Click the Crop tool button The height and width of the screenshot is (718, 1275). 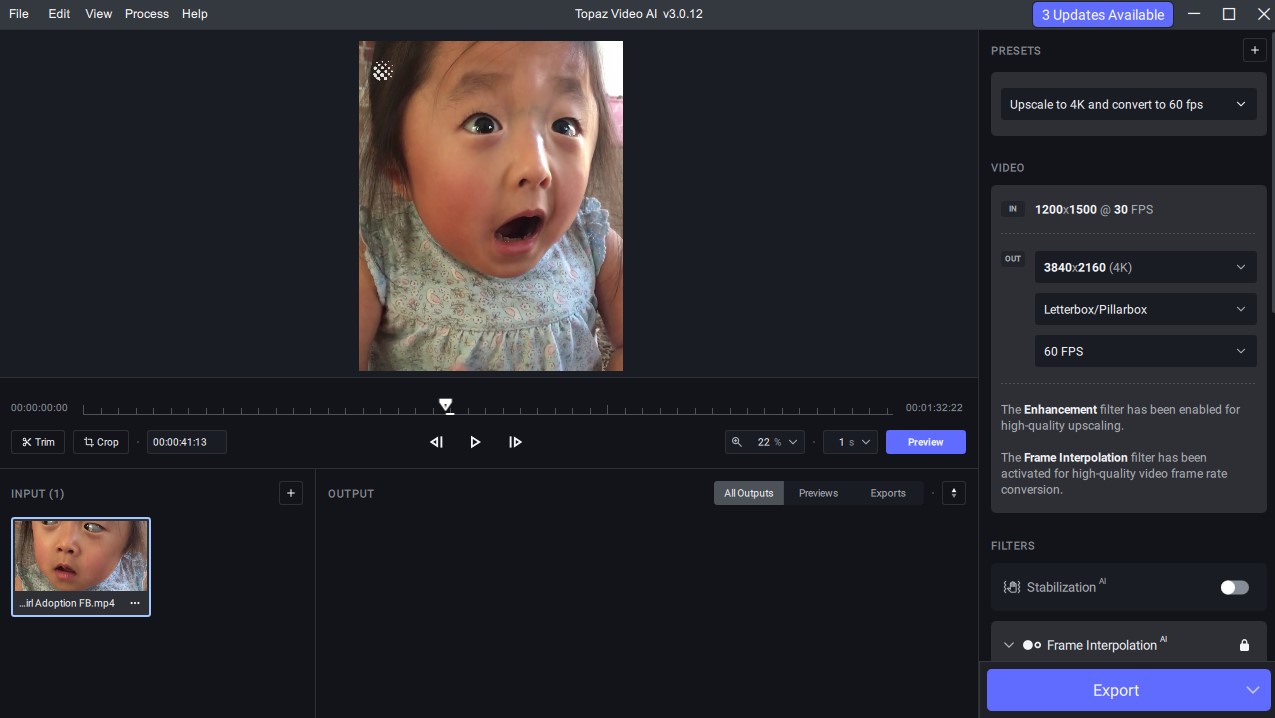pyautogui.click(x=101, y=442)
